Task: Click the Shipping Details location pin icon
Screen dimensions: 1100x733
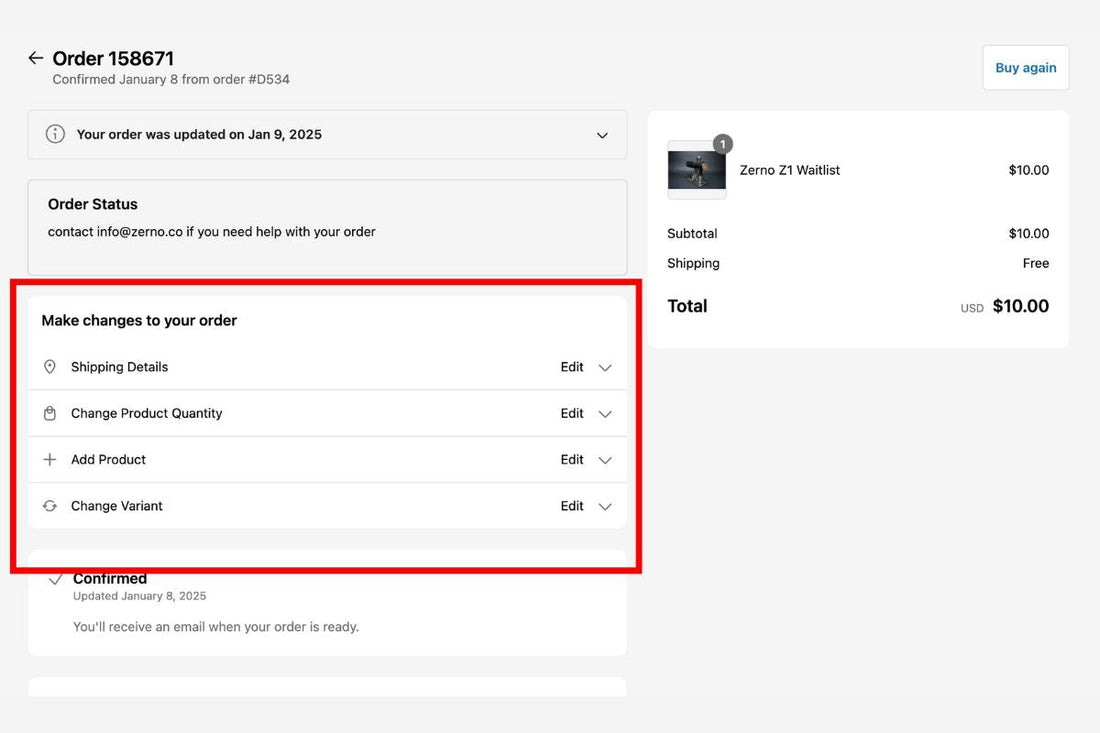Action: point(50,367)
